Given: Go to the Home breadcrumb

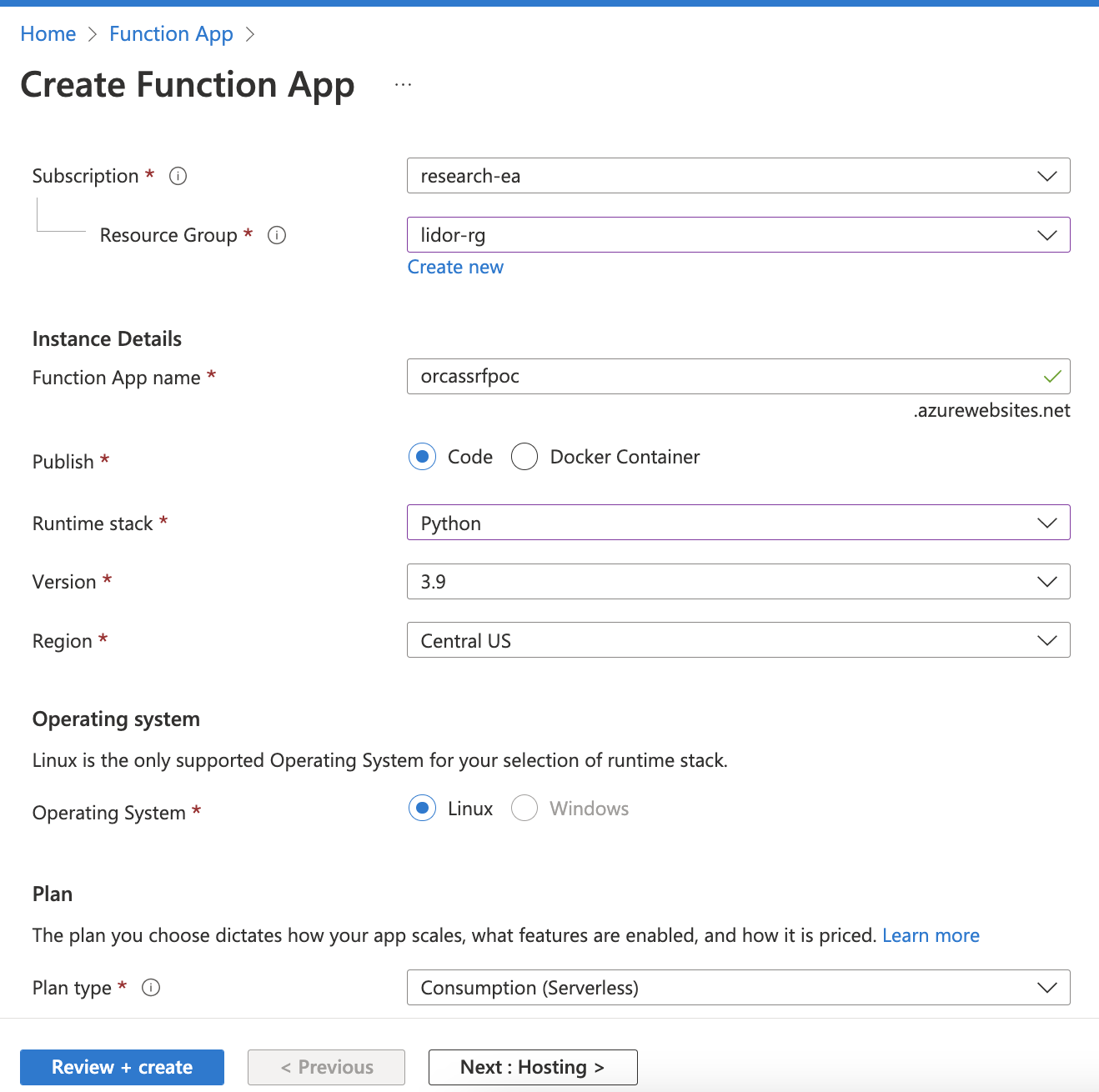Looking at the screenshot, I should click(x=48, y=34).
